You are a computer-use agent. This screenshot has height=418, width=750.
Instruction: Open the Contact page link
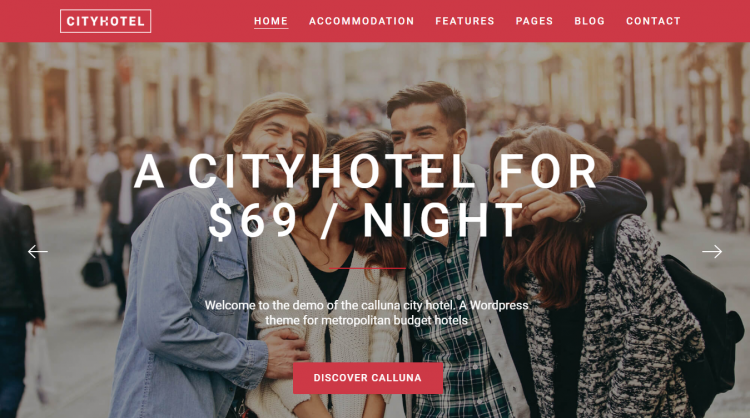653,21
